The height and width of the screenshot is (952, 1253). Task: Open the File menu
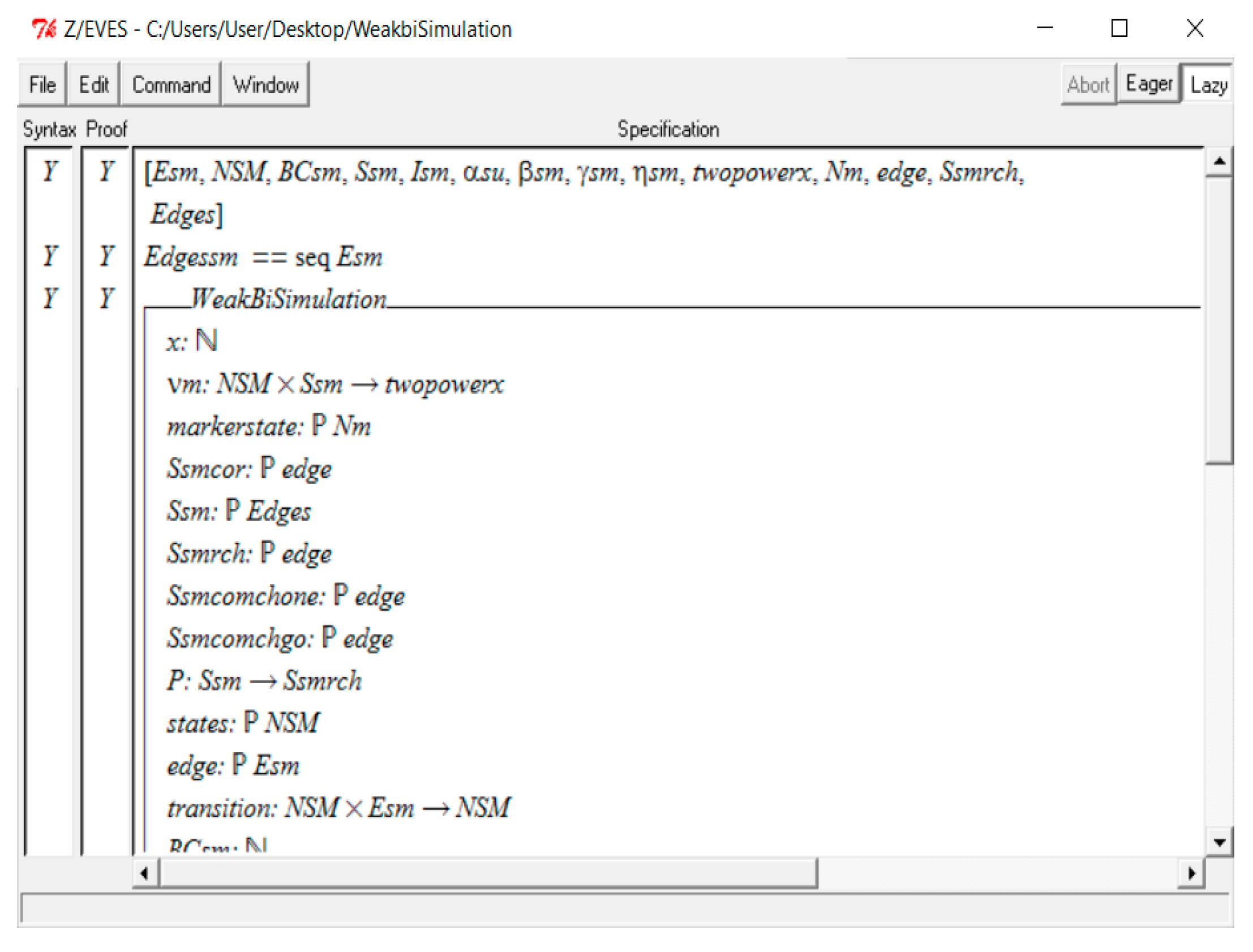tap(42, 85)
